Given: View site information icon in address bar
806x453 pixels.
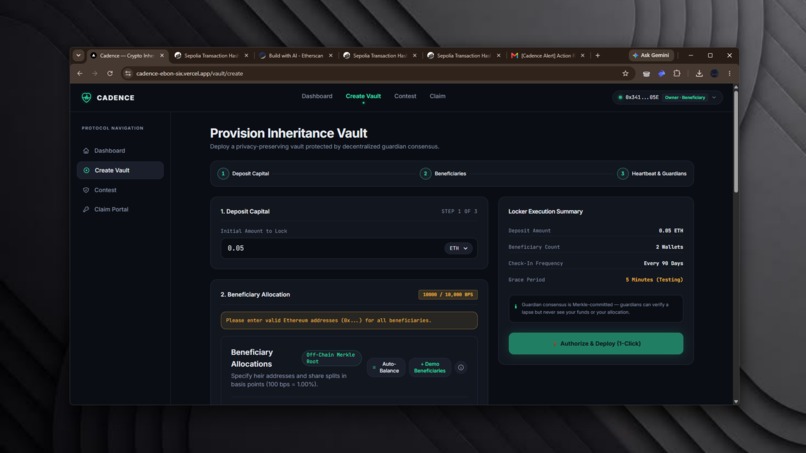Looking at the screenshot, I should click(127, 74).
